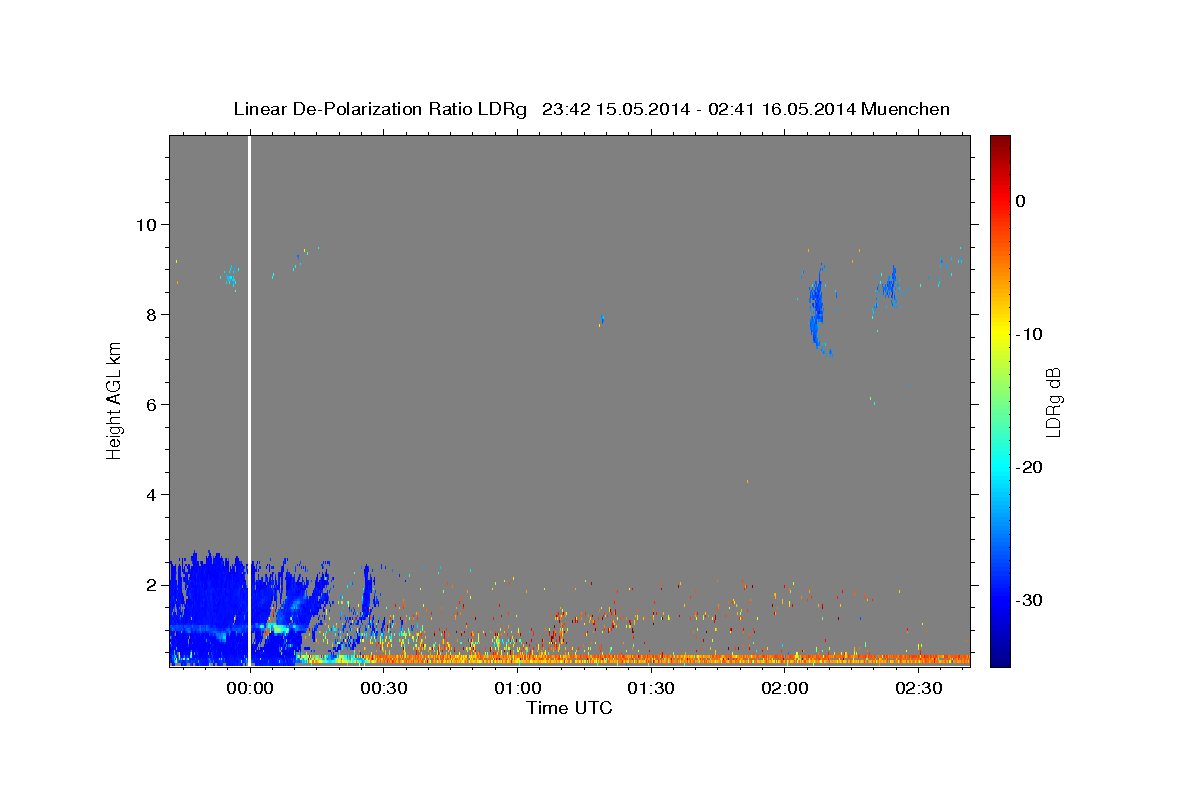Select the '01:30' time tick label
Viewport: 1200px width, 800px height.
coord(651,689)
